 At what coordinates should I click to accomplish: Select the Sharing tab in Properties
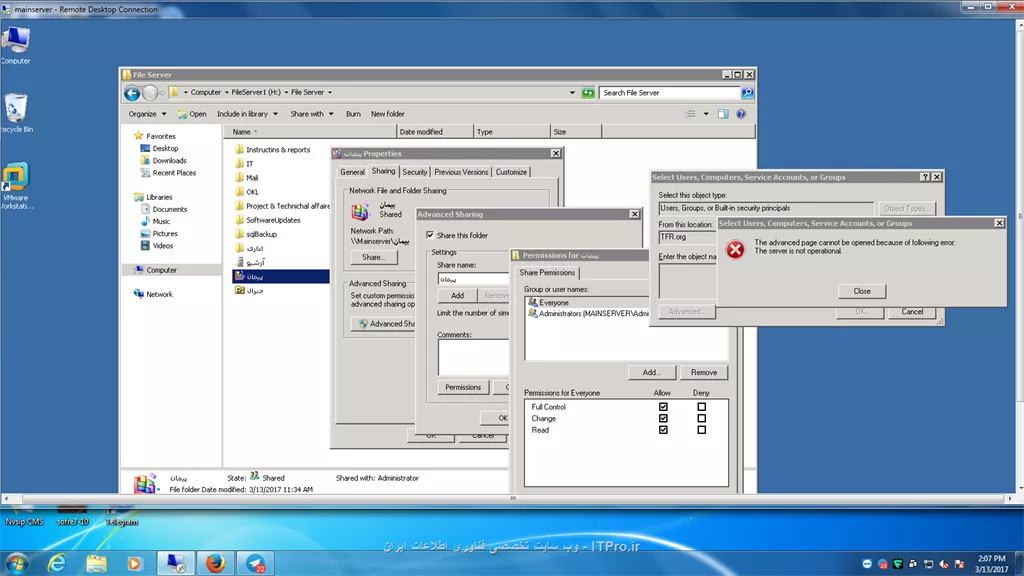(x=383, y=171)
